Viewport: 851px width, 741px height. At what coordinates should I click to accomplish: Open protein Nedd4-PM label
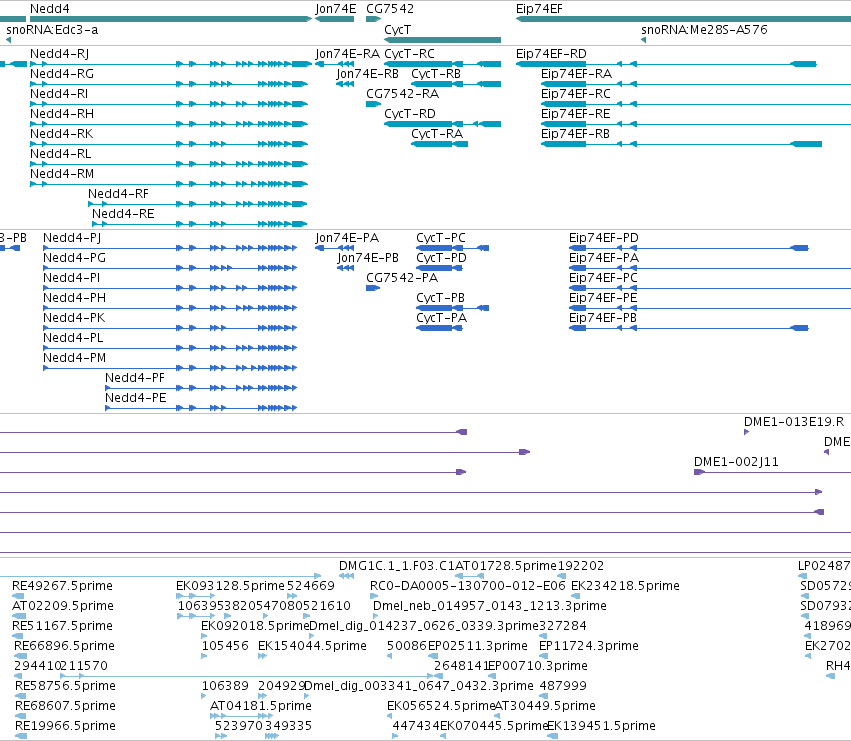(x=74, y=358)
